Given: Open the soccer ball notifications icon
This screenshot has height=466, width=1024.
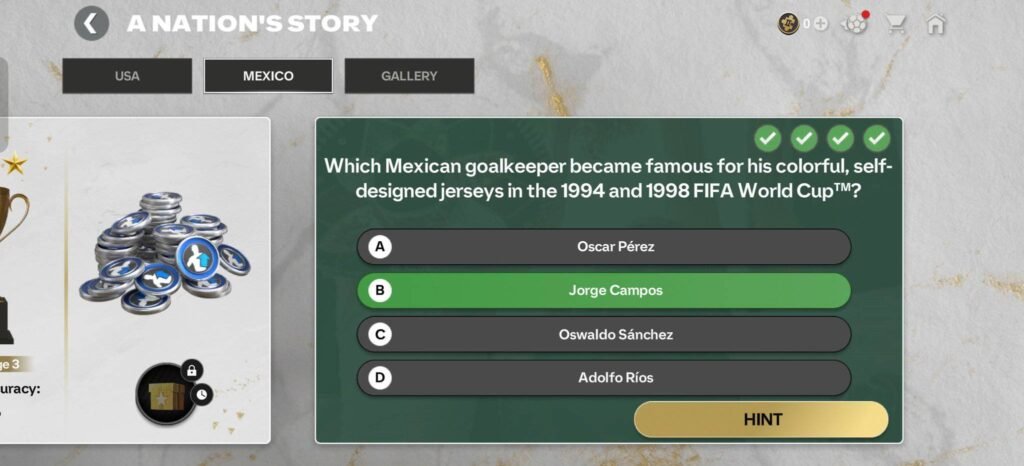Looking at the screenshot, I should click(855, 24).
